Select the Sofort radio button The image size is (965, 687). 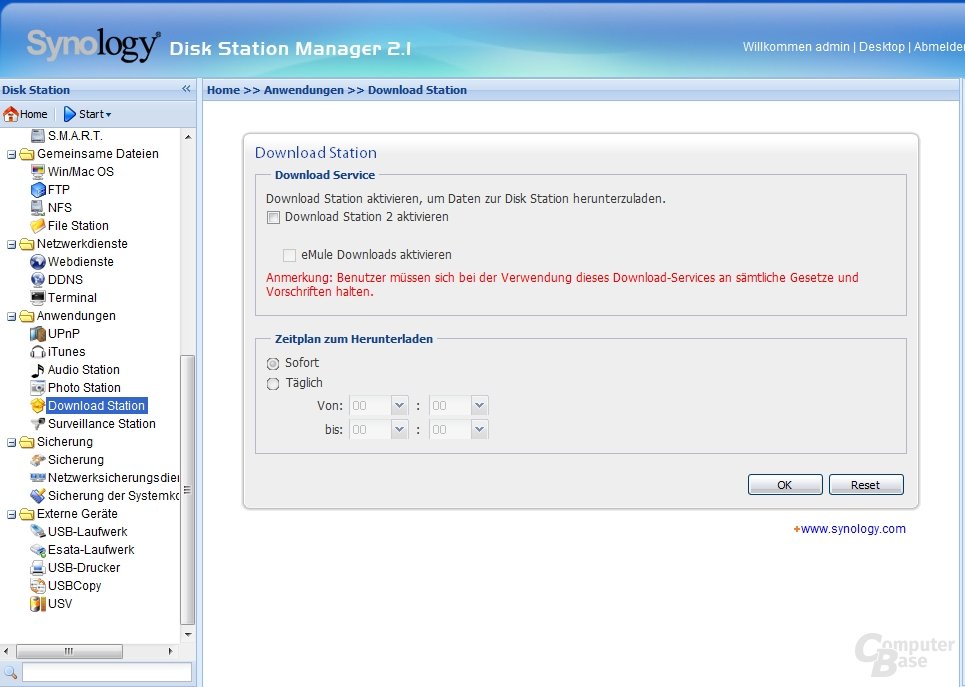tap(273, 363)
